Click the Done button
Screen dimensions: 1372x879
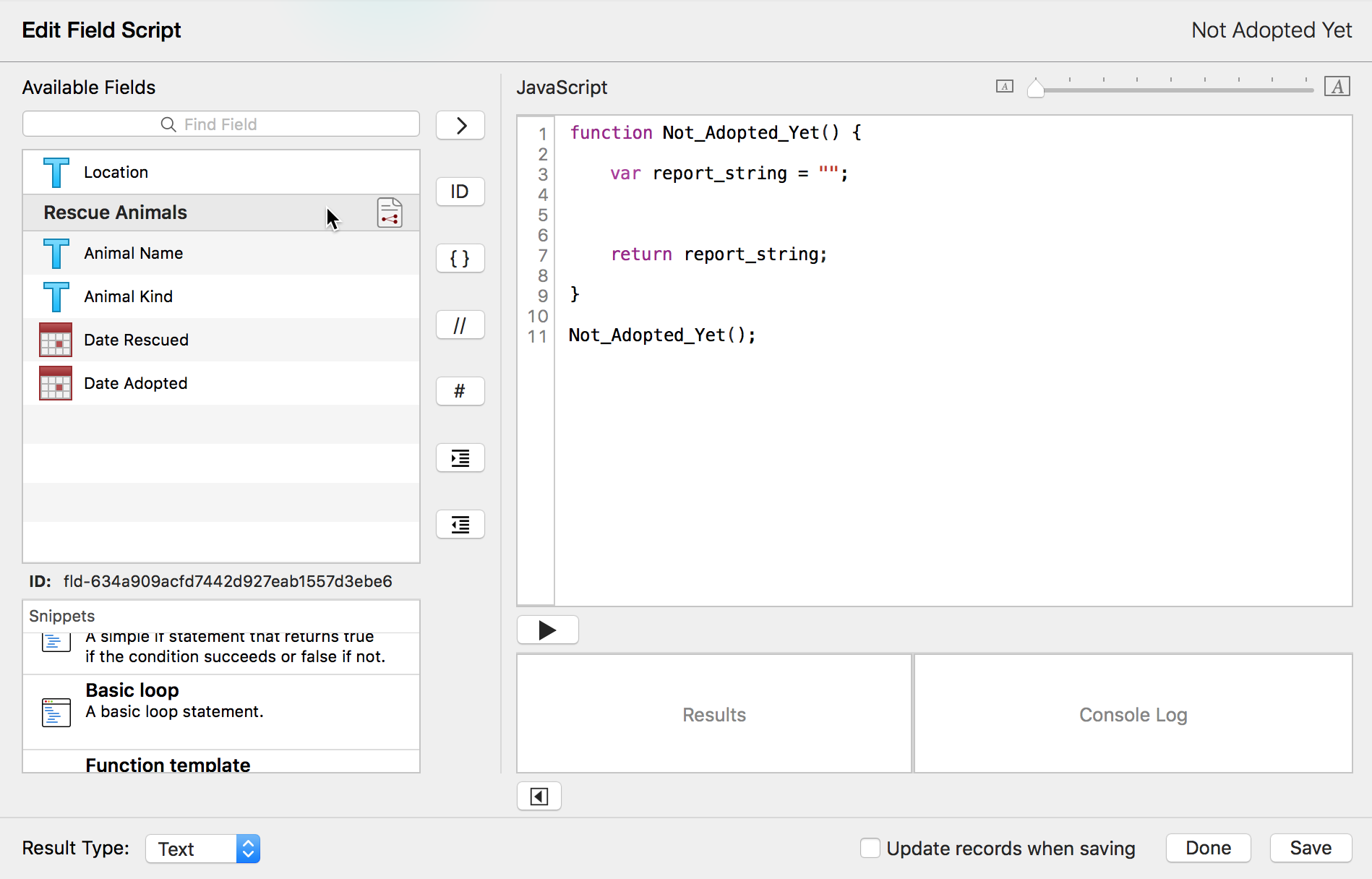coord(1208,848)
